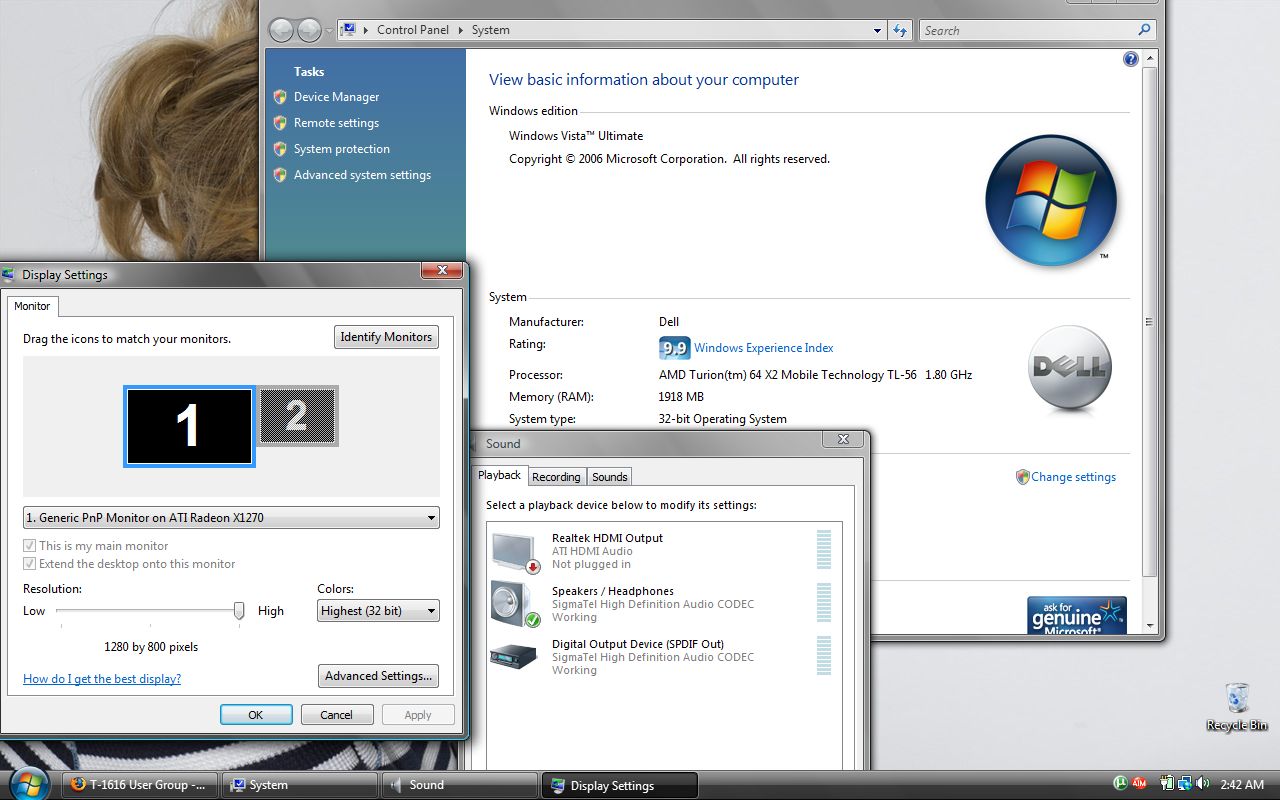The width and height of the screenshot is (1280, 800).
Task: Click the Resolution slider handle
Action: pyautogui.click(x=239, y=610)
